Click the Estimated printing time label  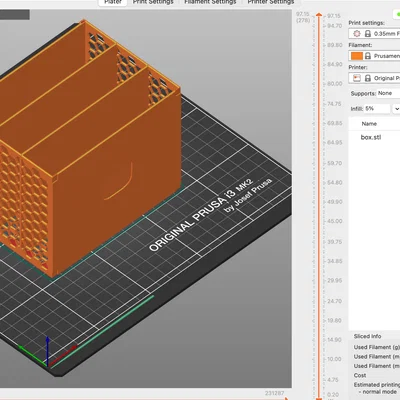tap(377, 385)
